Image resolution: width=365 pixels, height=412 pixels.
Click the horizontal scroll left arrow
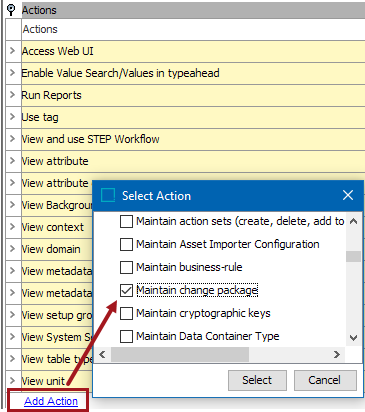[x=102, y=354]
